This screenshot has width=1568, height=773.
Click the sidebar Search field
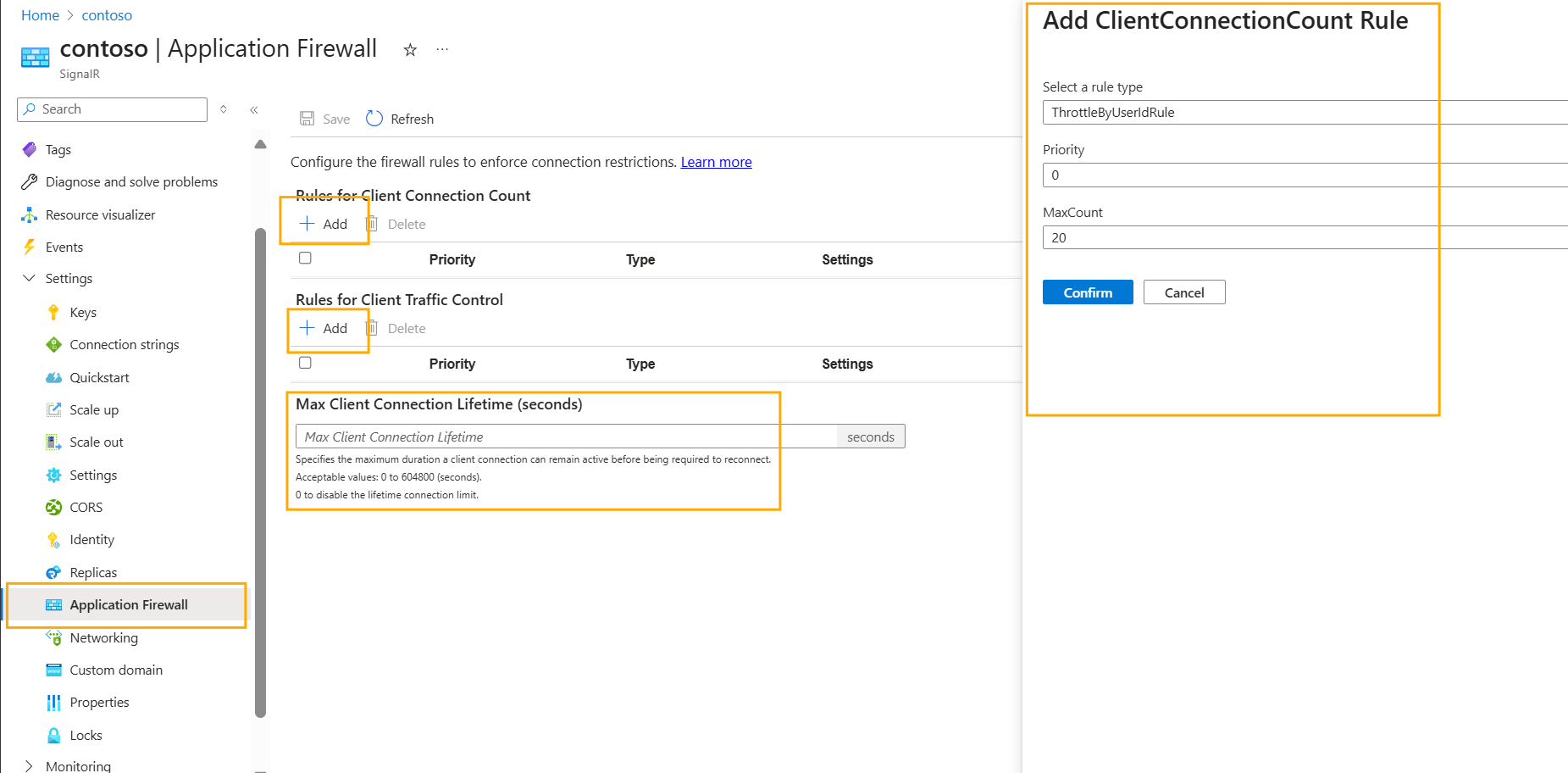click(x=112, y=109)
